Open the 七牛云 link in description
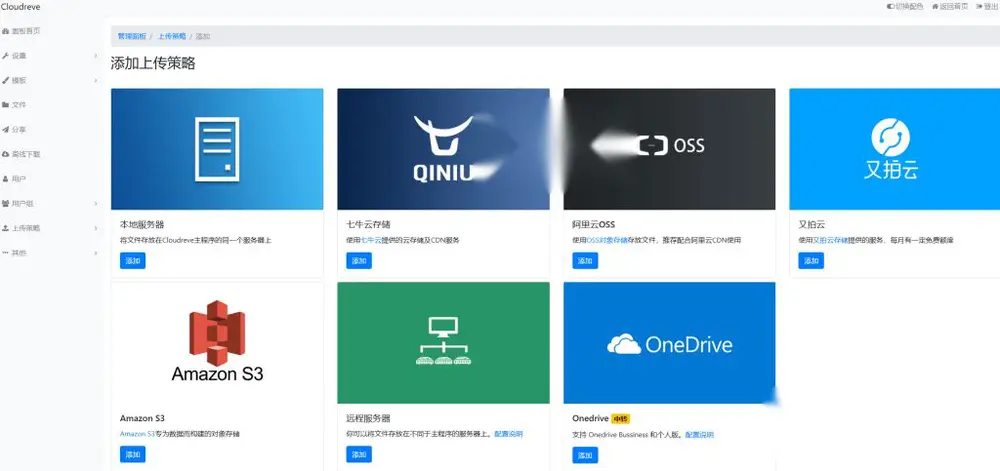The height and width of the screenshot is (471, 1000). click(x=372, y=240)
